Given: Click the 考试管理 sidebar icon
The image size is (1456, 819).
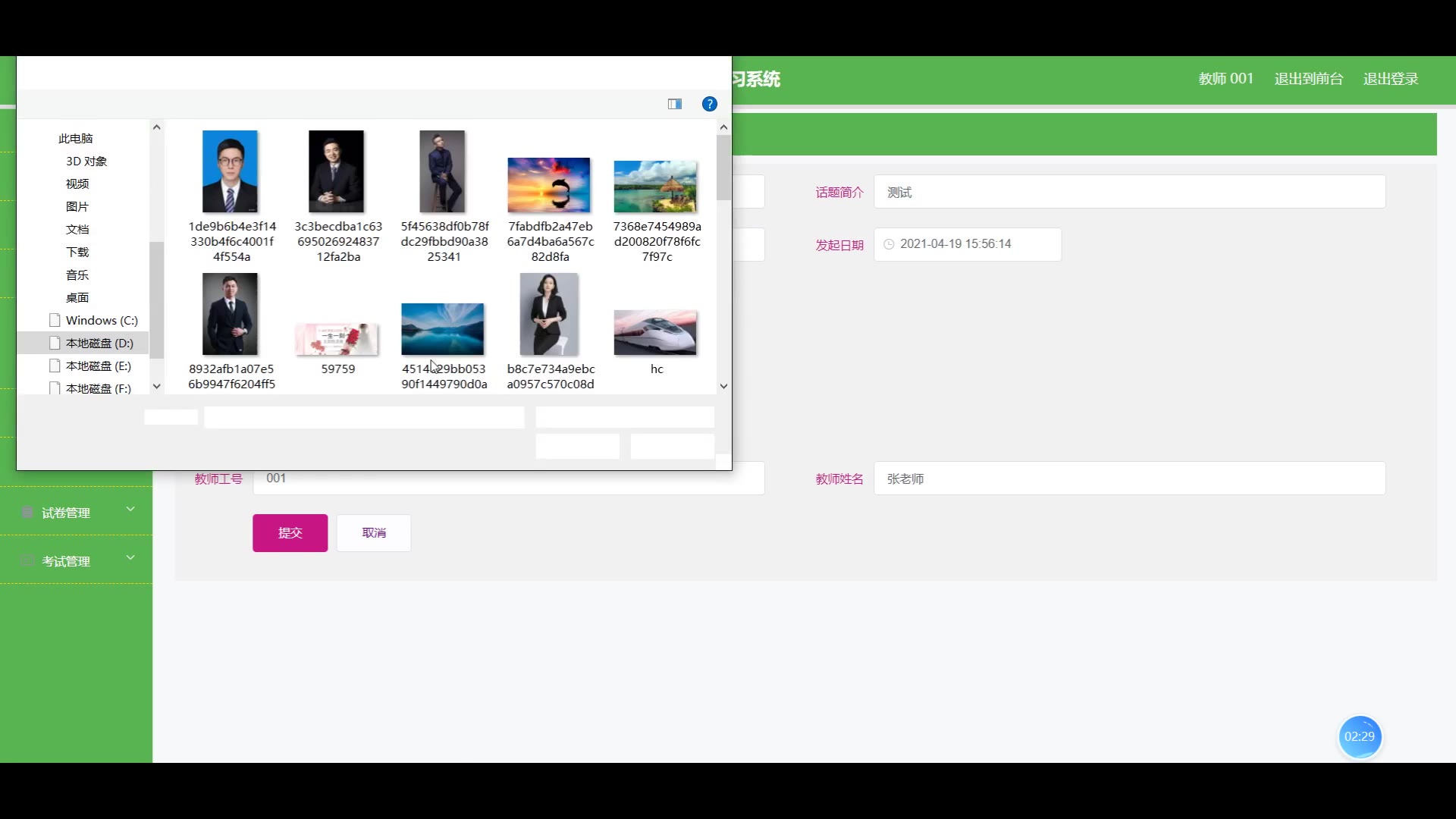Looking at the screenshot, I should (27, 561).
